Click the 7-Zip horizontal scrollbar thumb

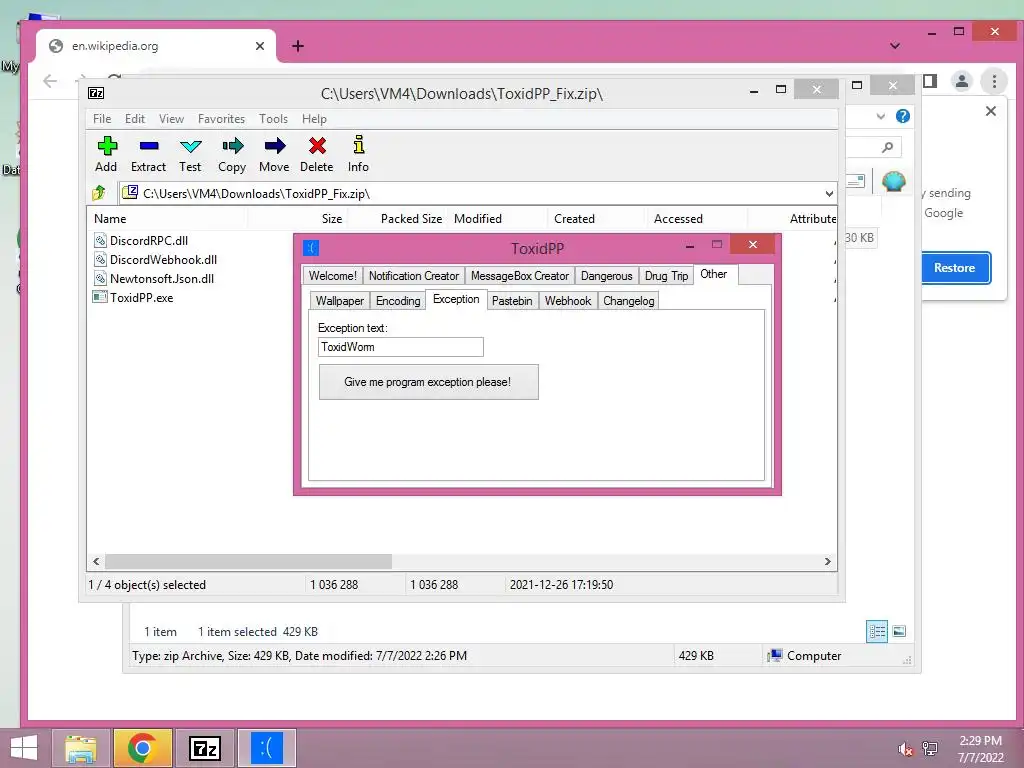coord(248,561)
